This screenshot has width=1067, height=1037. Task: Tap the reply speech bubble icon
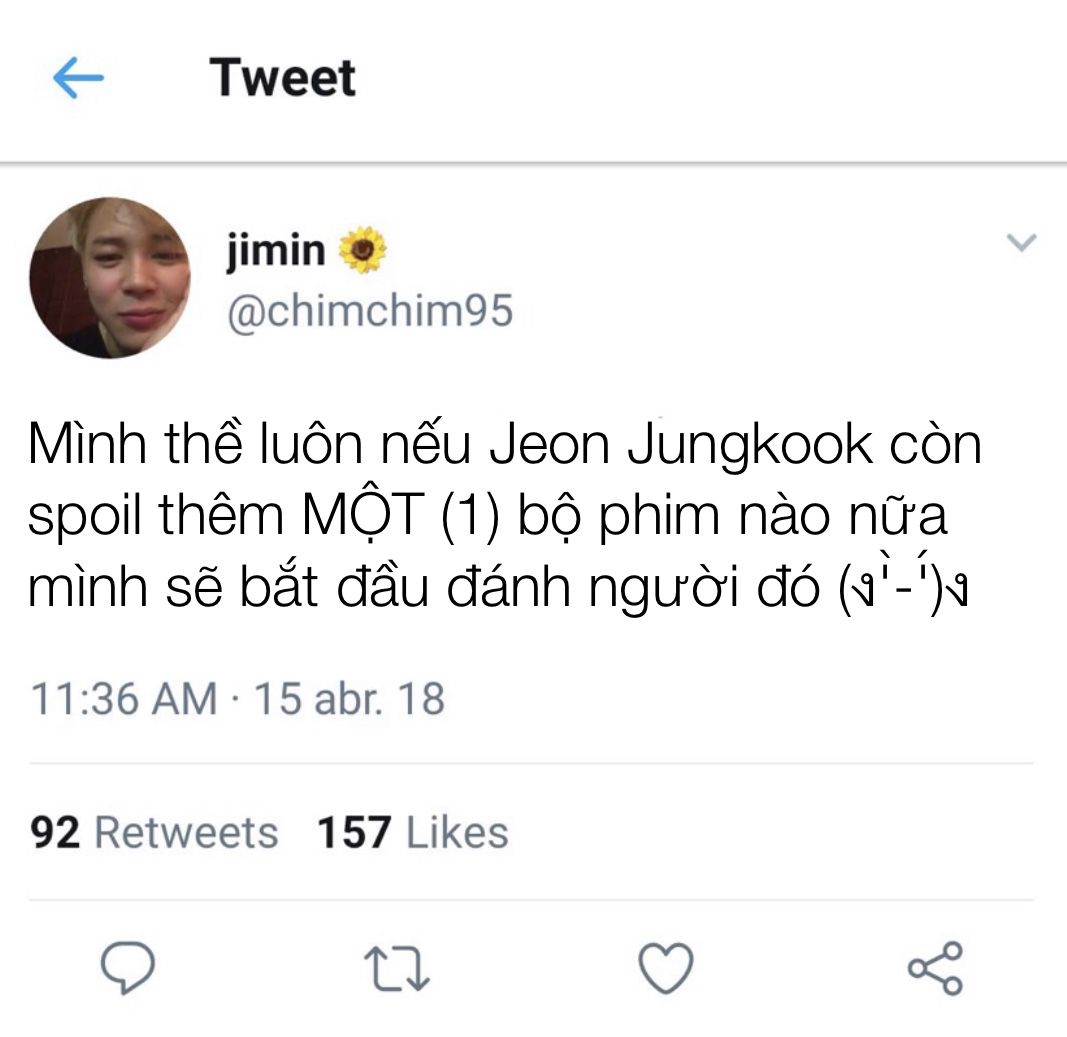click(127, 968)
